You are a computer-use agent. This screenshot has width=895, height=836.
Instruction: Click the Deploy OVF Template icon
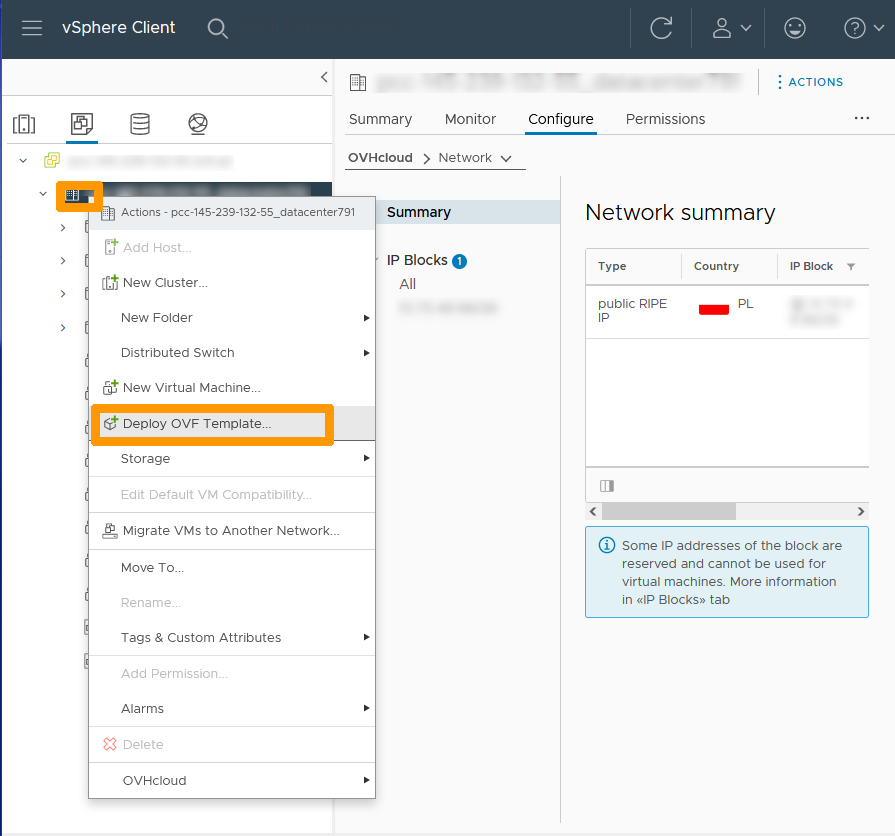pos(110,423)
